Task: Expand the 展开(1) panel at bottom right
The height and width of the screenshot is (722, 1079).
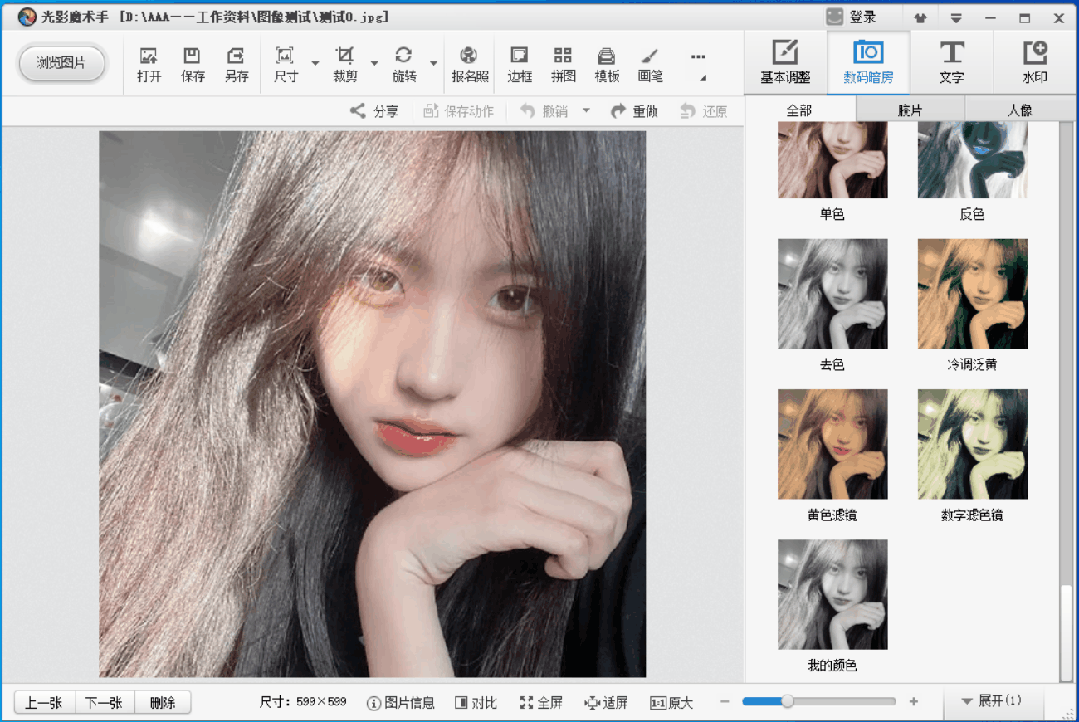Action: click(x=990, y=701)
